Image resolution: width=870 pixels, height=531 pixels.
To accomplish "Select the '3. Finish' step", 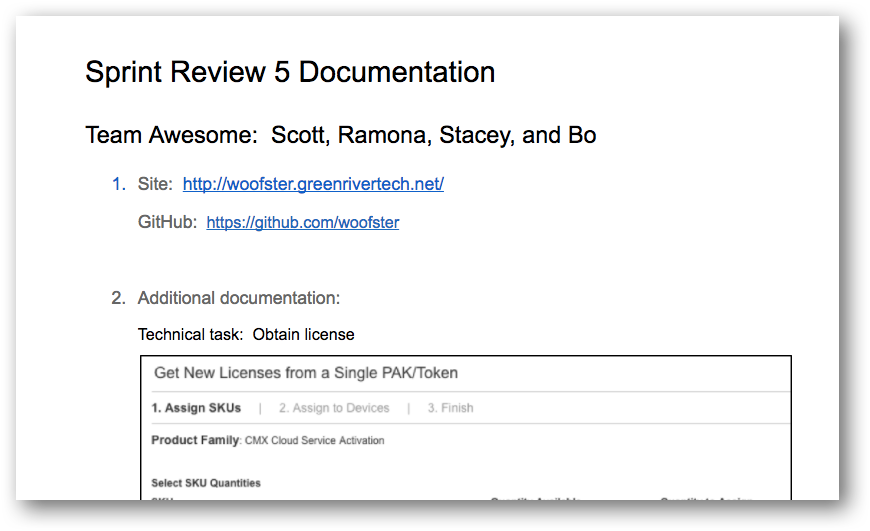I will tap(450, 408).
